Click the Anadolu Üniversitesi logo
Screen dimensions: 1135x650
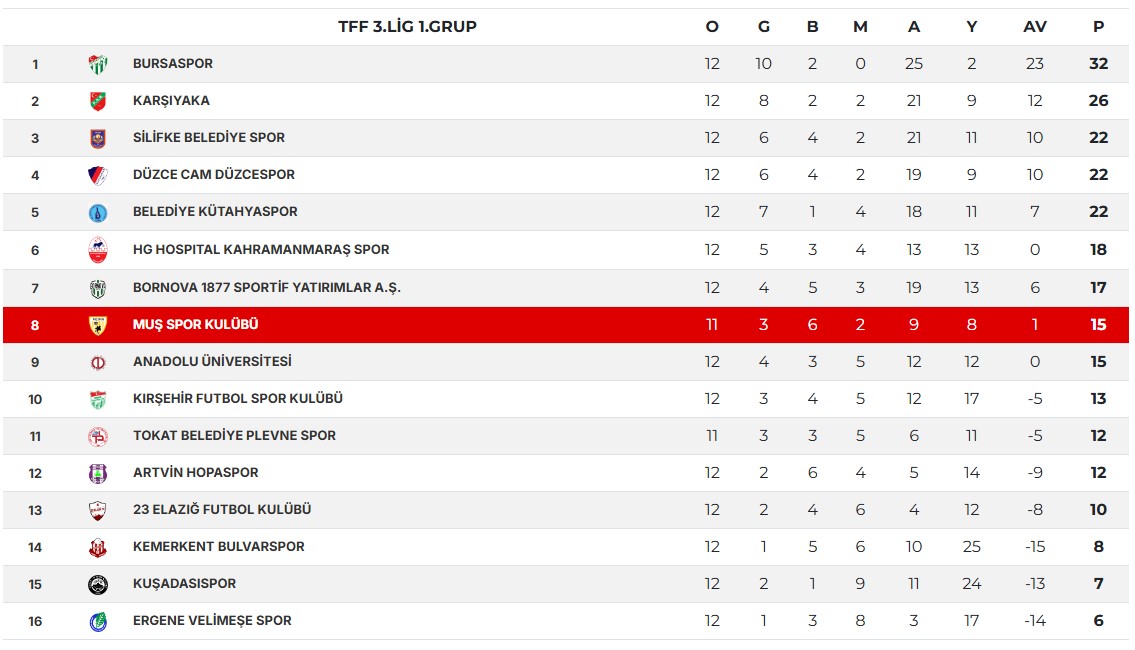coord(98,362)
